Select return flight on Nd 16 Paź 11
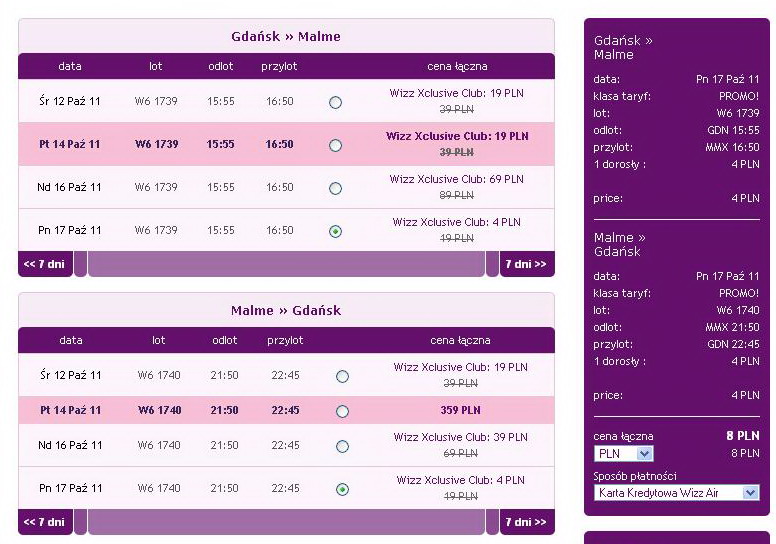Screen dimensions: 776x544 (342, 446)
